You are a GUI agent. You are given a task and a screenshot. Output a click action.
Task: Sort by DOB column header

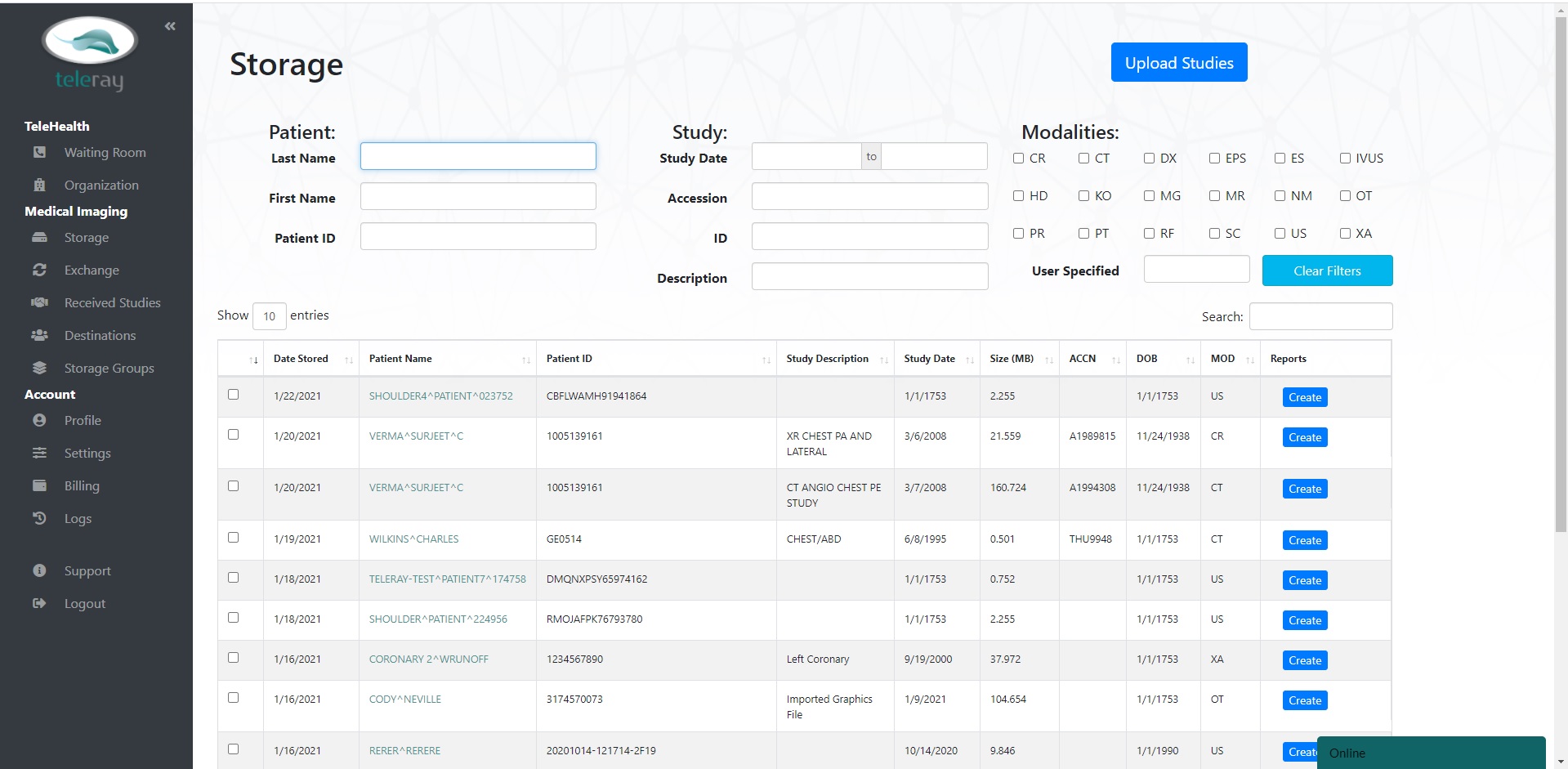[x=1164, y=359]
